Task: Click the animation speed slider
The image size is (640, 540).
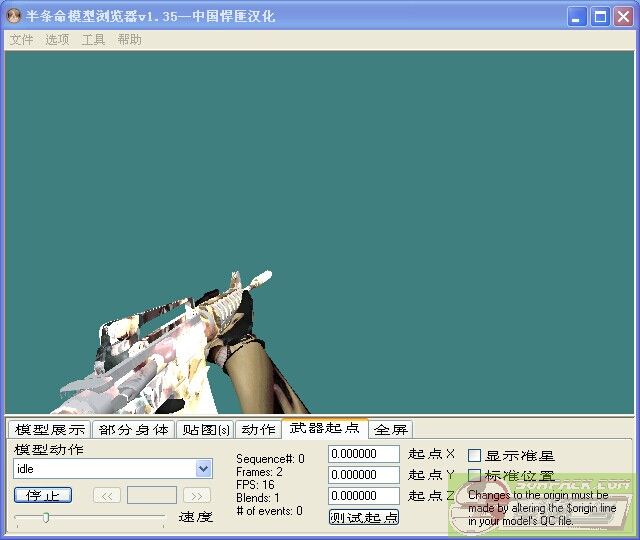Action: pos(90,517)
